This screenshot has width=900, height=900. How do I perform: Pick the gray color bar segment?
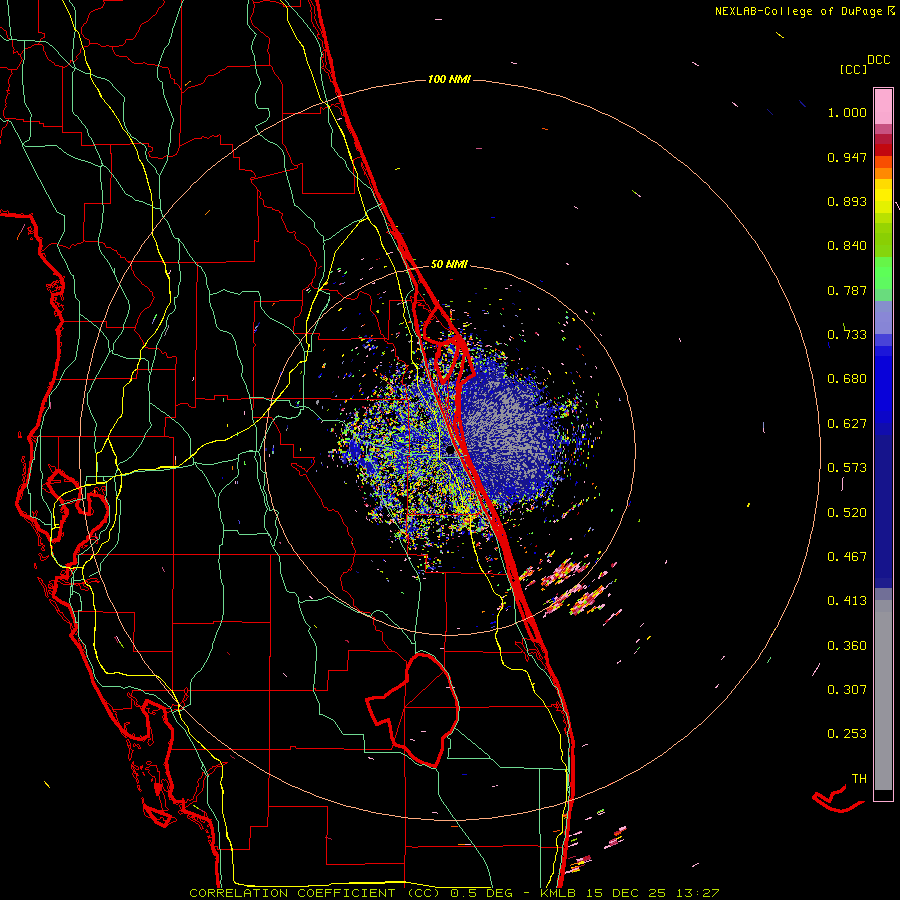point(883,695)
